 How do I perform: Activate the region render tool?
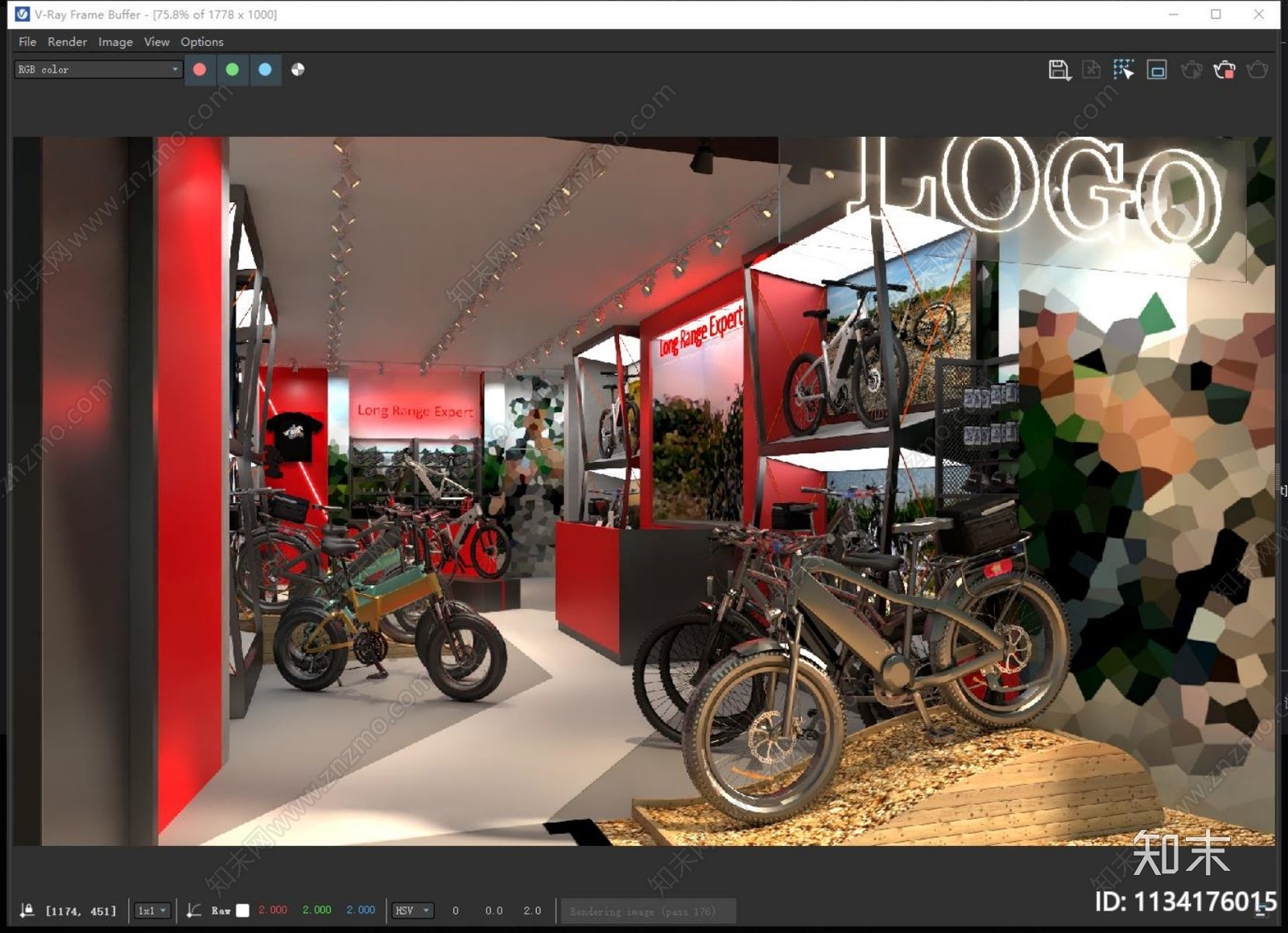[x=1157, y=70]
